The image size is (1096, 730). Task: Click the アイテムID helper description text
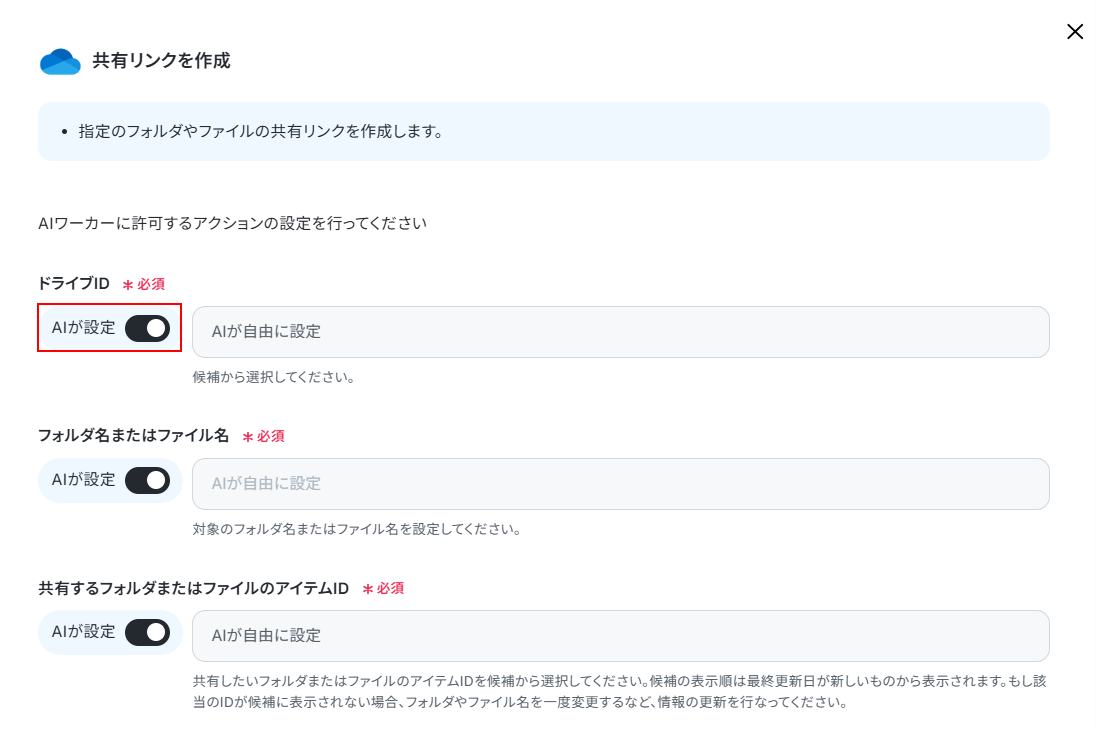[x=620, y=692]
